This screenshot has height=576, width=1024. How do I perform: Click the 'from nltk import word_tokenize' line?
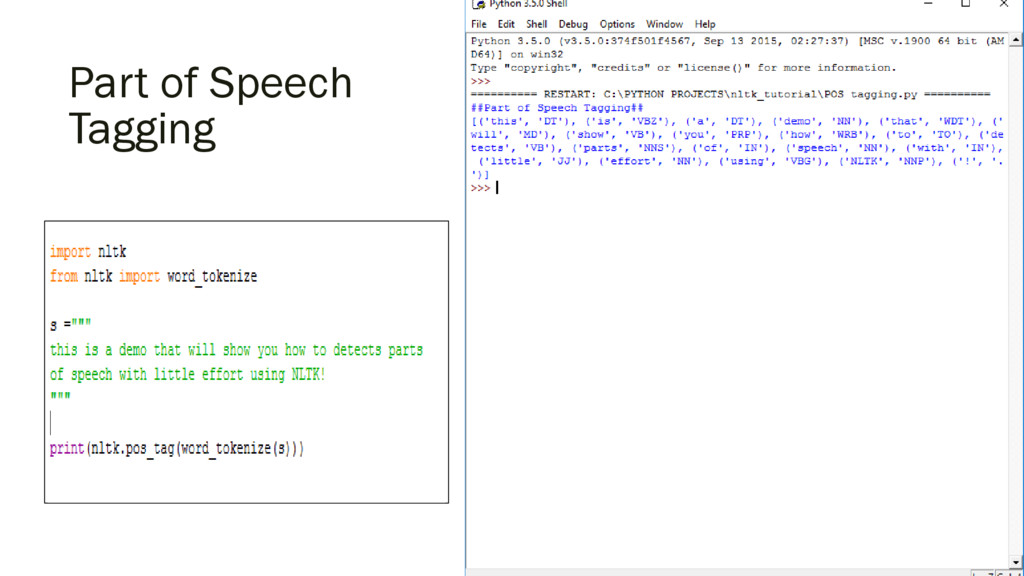153,276
